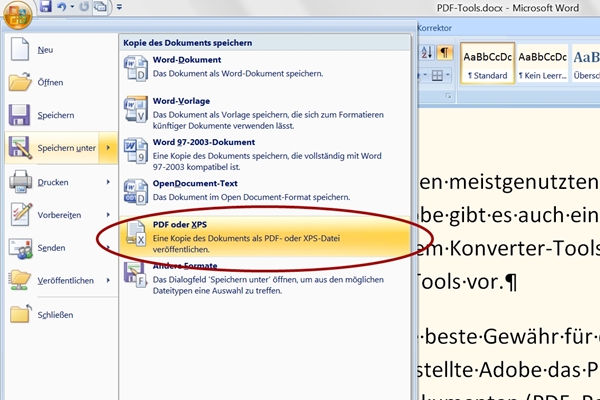Click the Borders table icon in ribbon
This screenshot has height=400, width=600.
437,75
